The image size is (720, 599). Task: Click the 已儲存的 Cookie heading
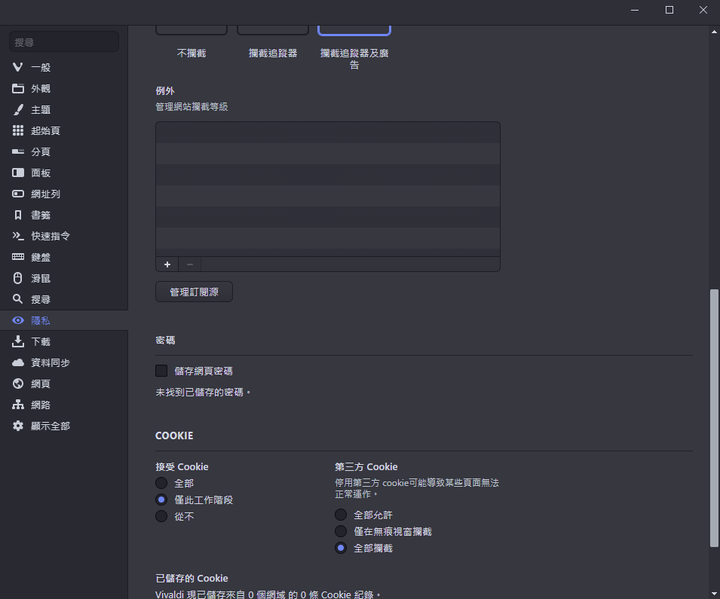click(191, 578)
